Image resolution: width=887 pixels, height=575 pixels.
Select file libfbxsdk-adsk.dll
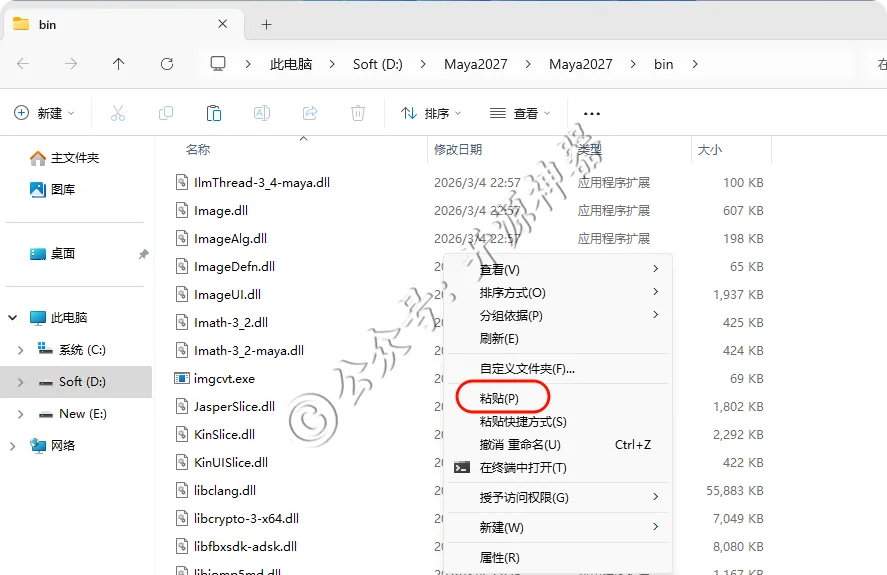click(245, 547)
